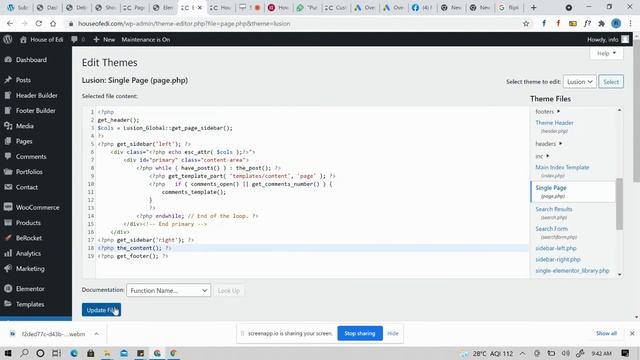Open the Posts menu item
The height and width of the screenshot is (360, 640).
[x=23, y=80]
